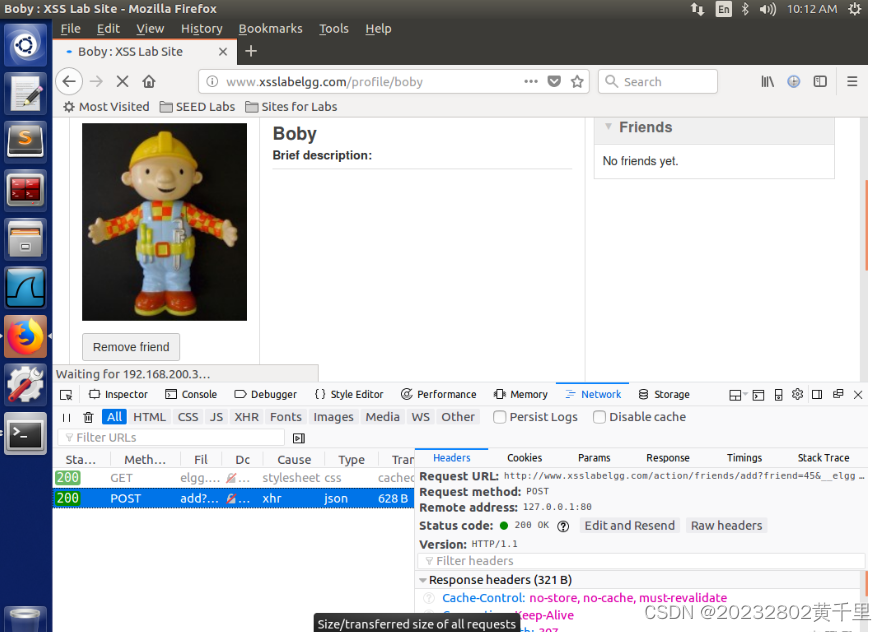This screenshot has height=632, width=887.
Task: Focus the Filter URLs input field
Action: (x=171, y=437)
